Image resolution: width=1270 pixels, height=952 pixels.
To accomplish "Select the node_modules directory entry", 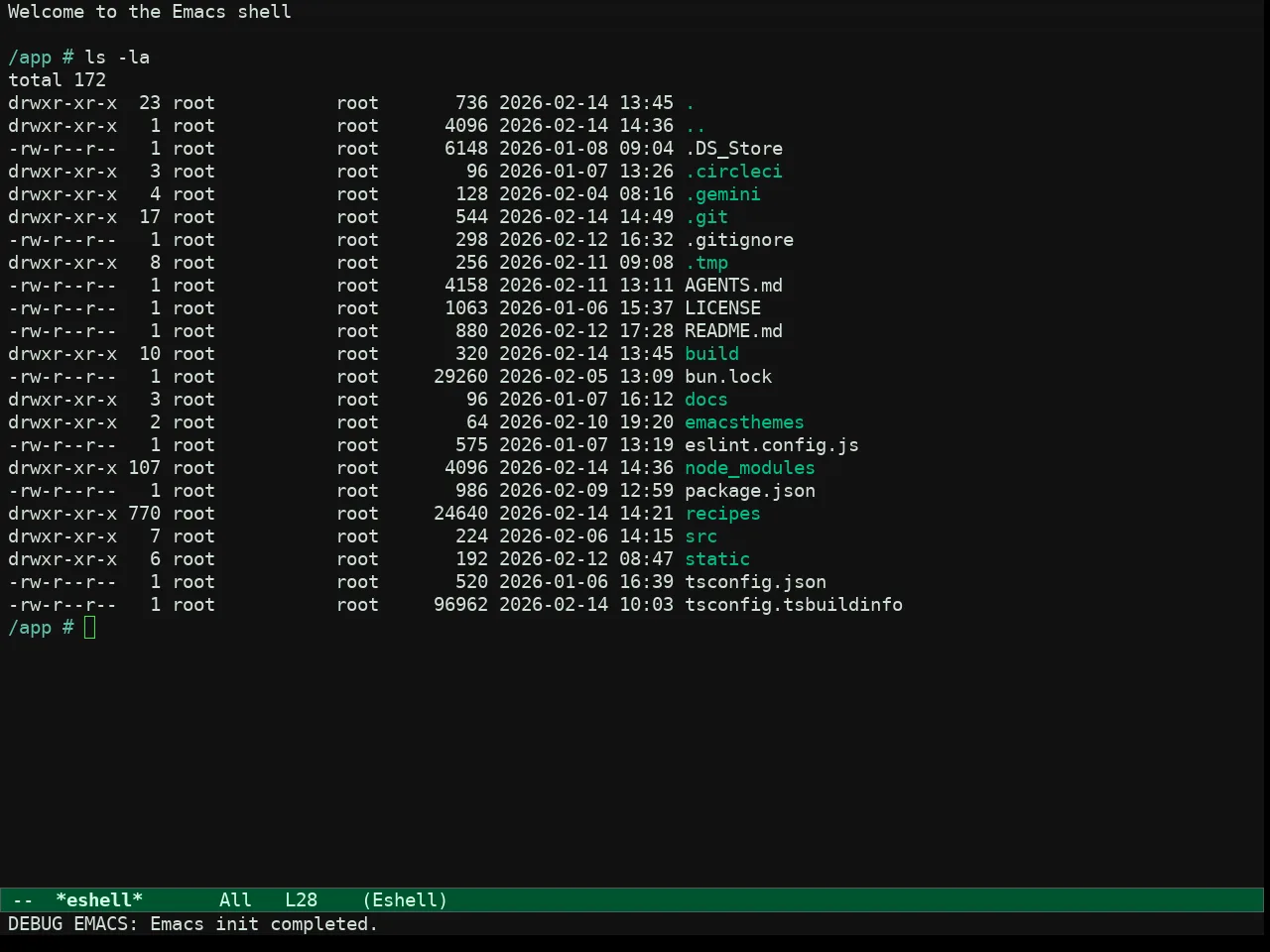I will tap(750, 468).
